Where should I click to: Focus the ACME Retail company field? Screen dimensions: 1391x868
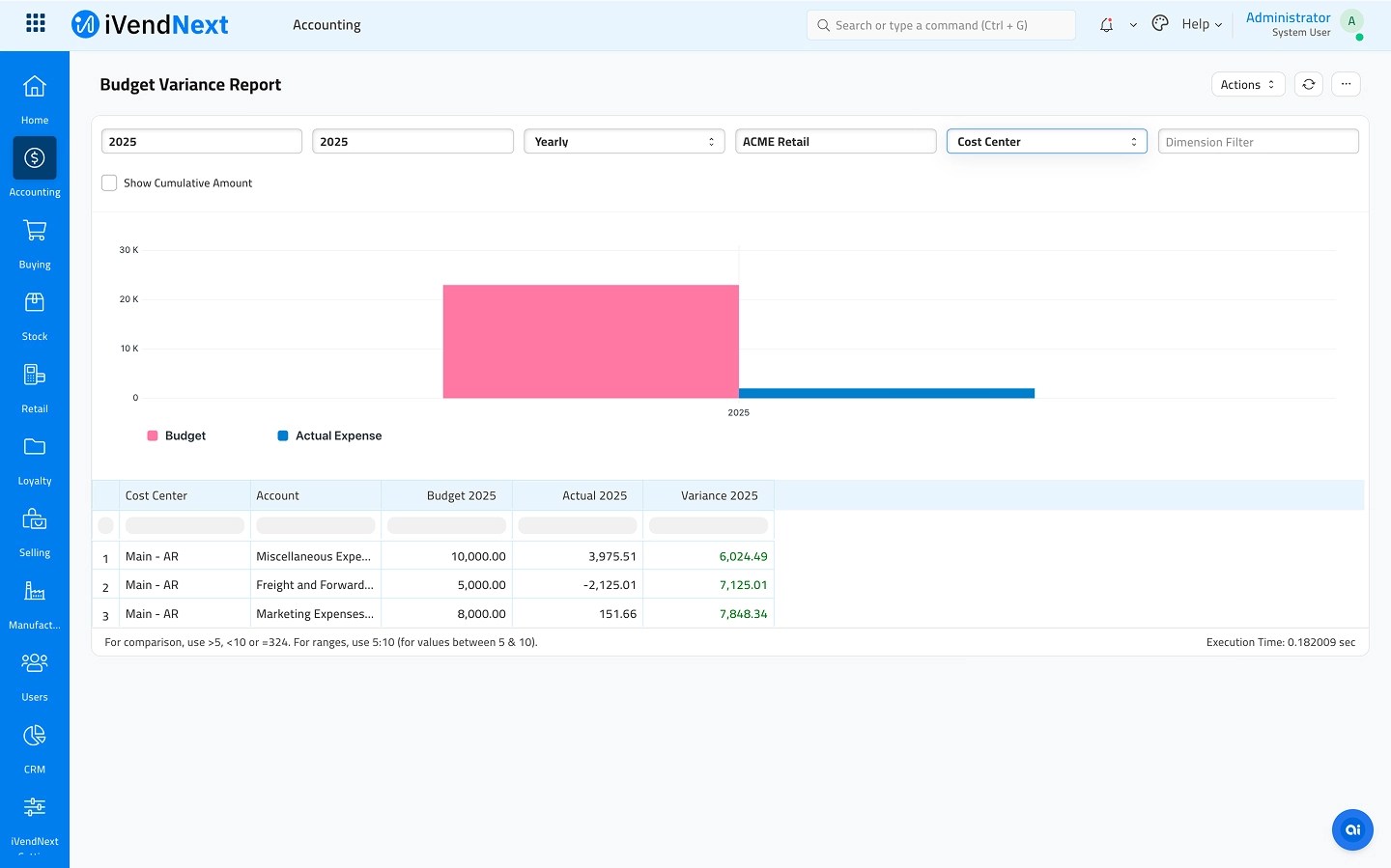click(x=836, y=141)
